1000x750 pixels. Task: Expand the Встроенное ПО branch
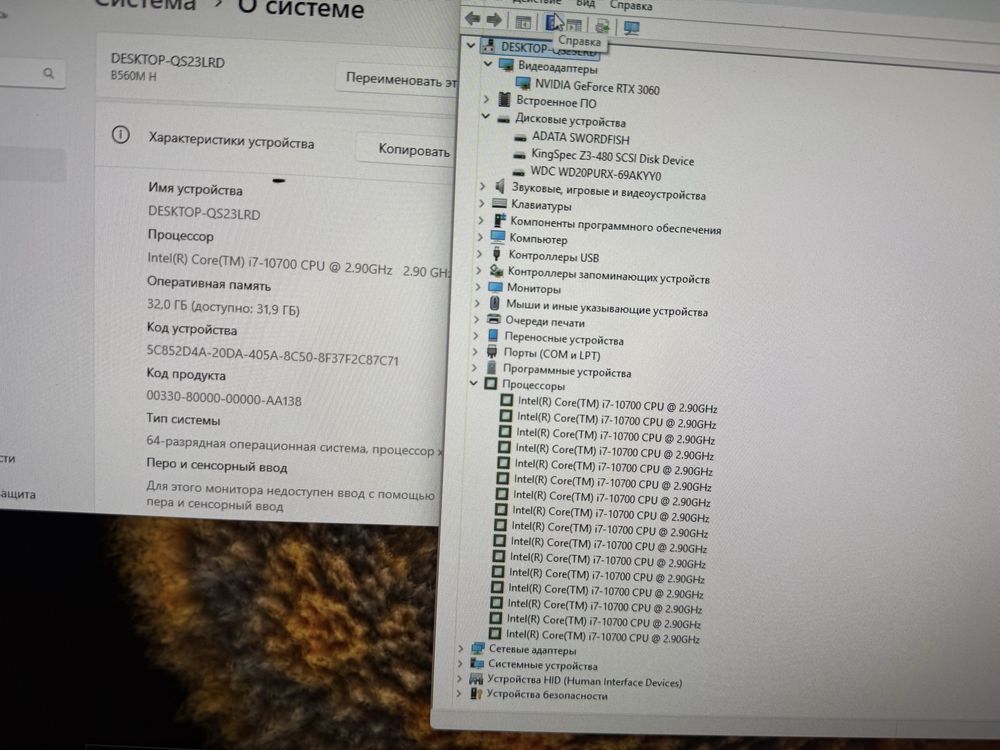tap(486, 99)
